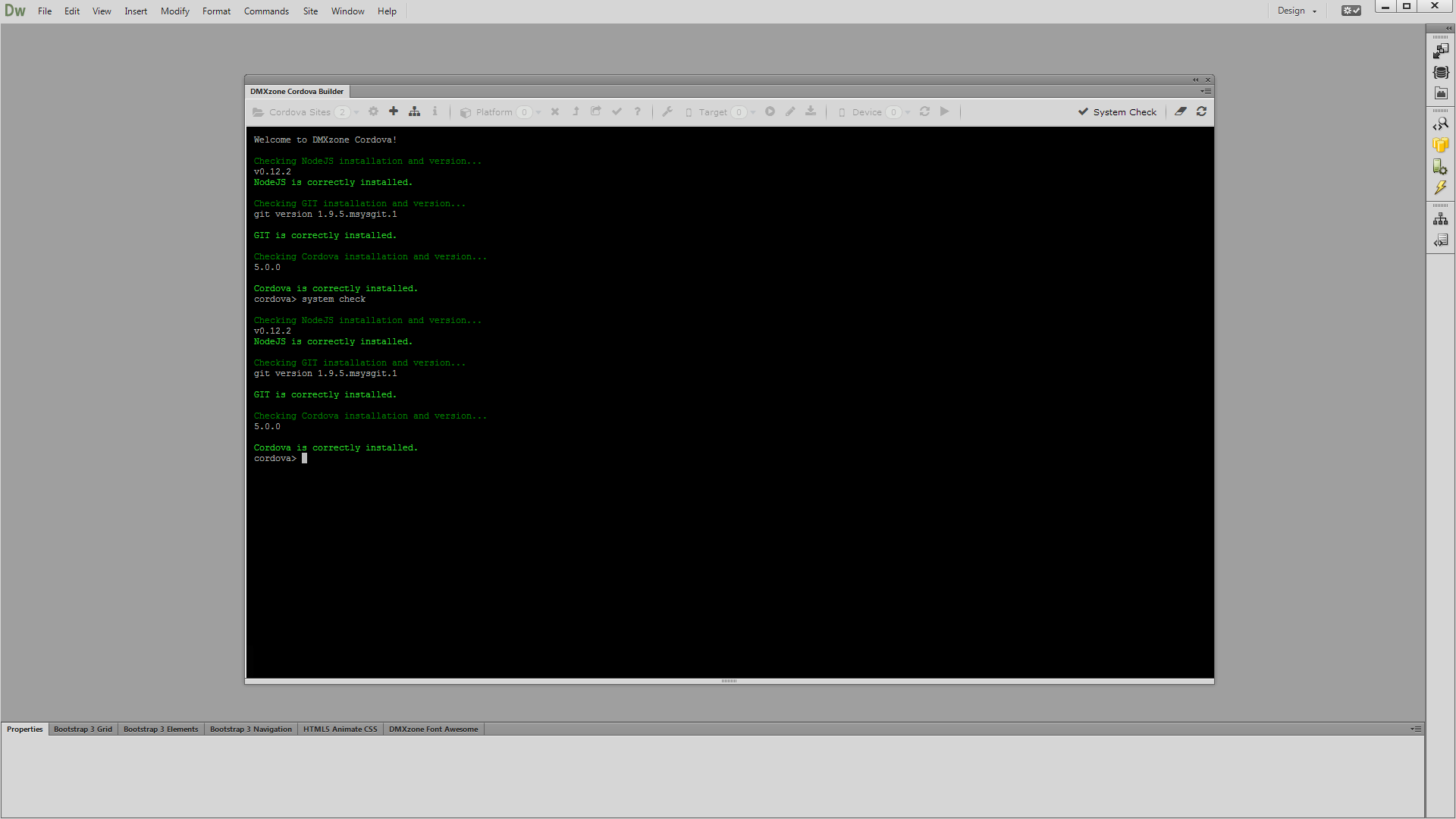Open the site map hierarchy panel icon
Image resolution: width=1456 pixels, height=819 pixels.
coord(1440,219)
